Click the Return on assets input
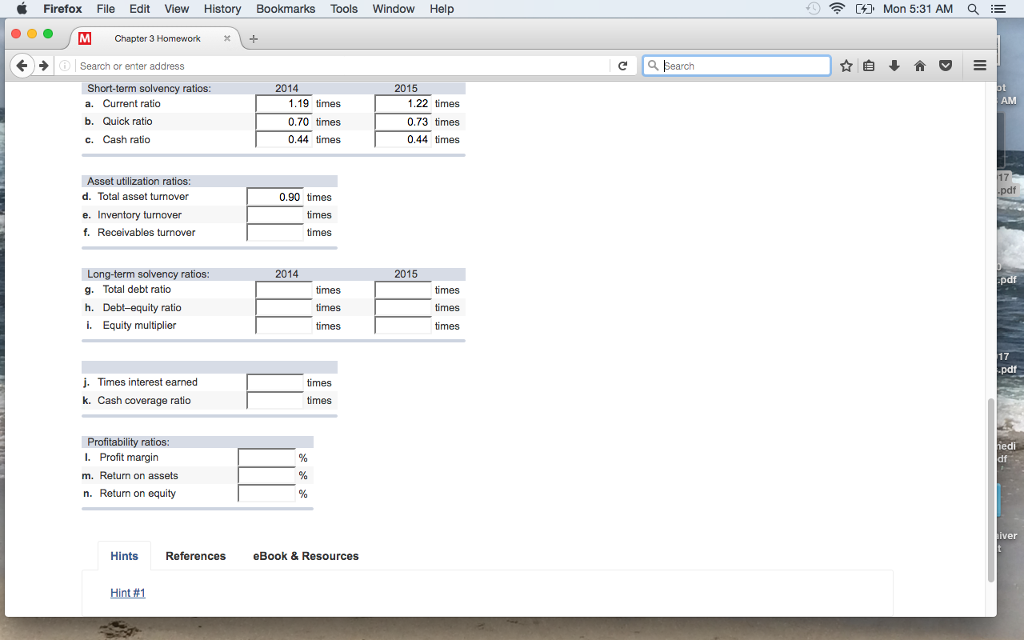Screen dimensions: 1024x640 266,475
